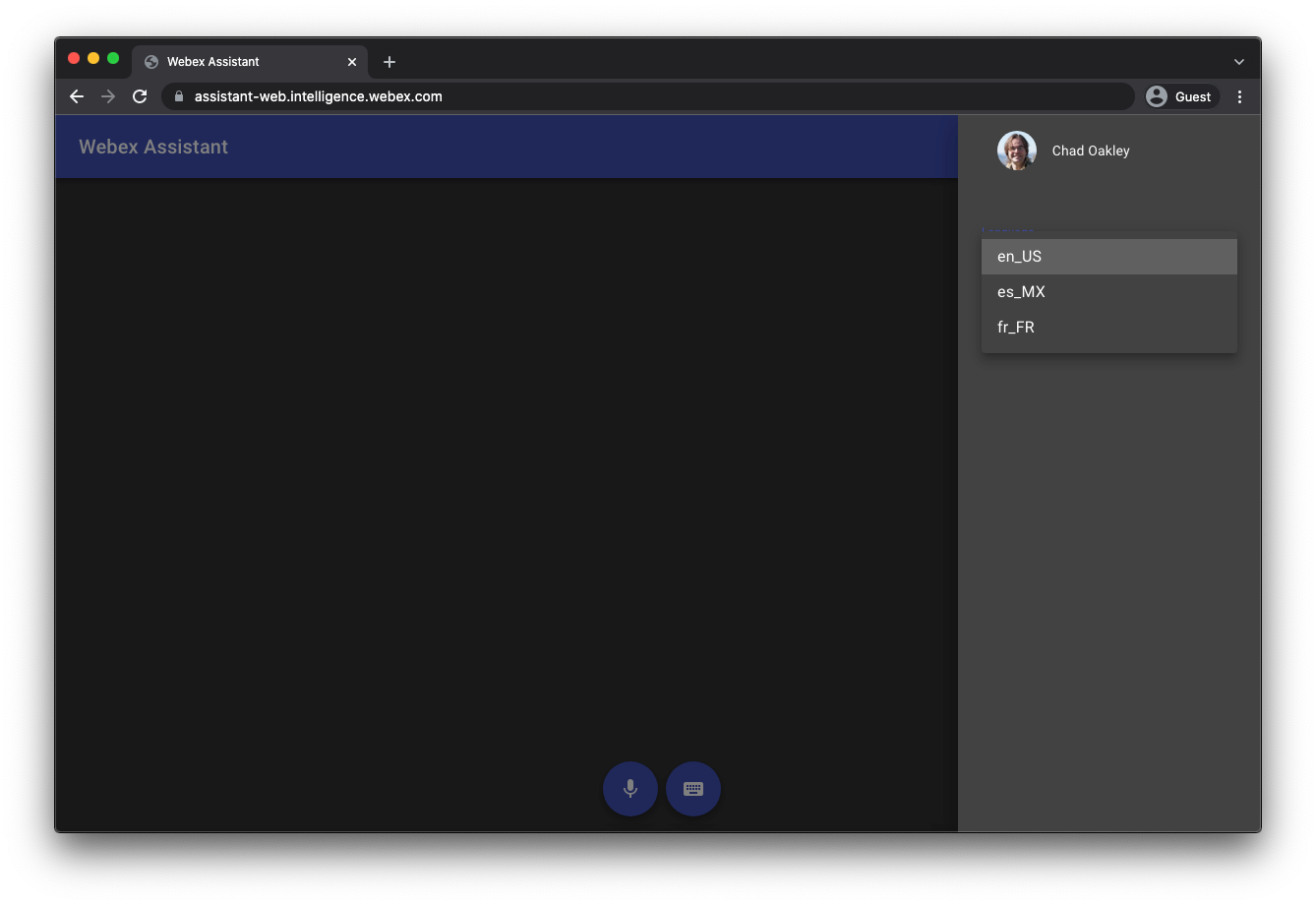This screenshot has height=905, width=1316.
Task: Close the Webex Assistant tab
Action: click(x=352, y=62)
